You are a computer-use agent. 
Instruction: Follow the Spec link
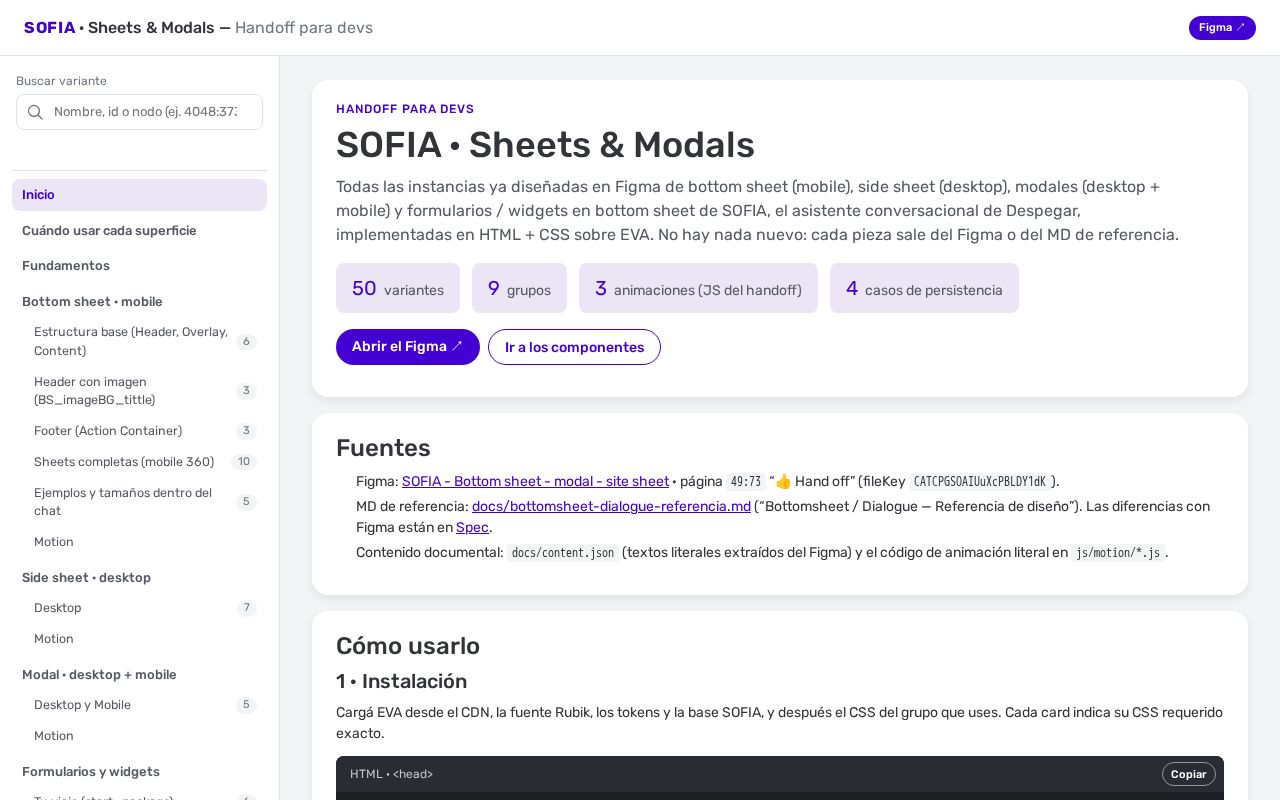point(472,527)
